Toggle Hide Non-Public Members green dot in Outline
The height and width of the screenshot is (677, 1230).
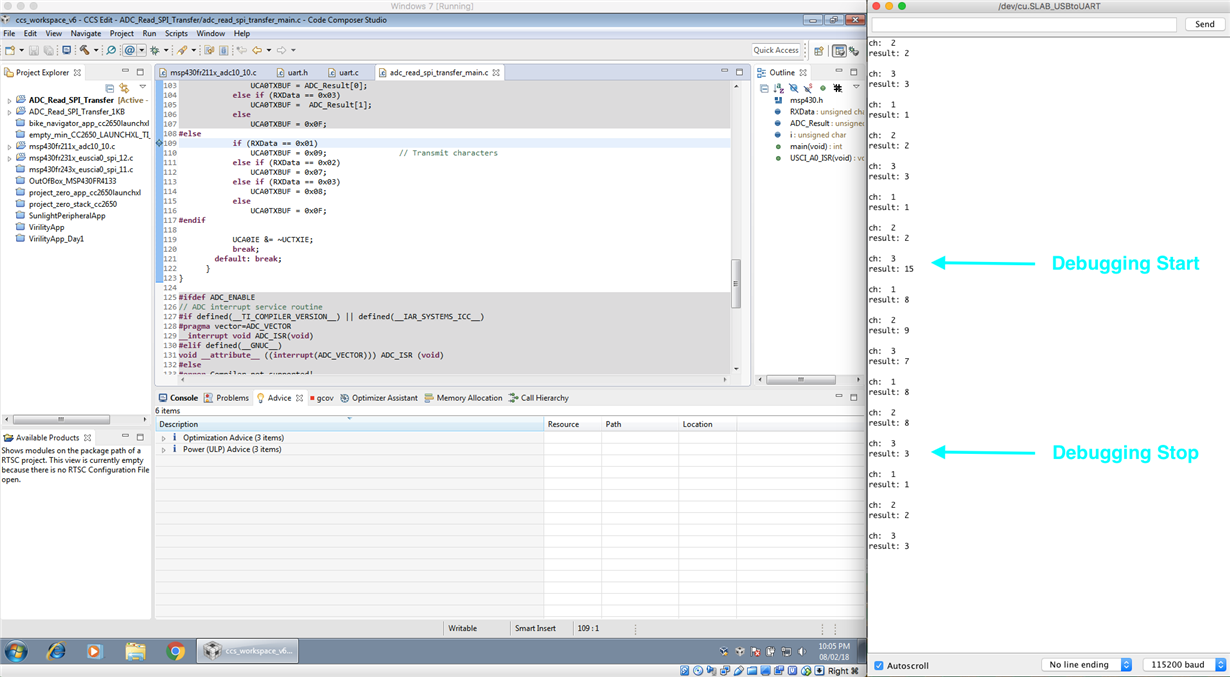(x=823, y=88)
